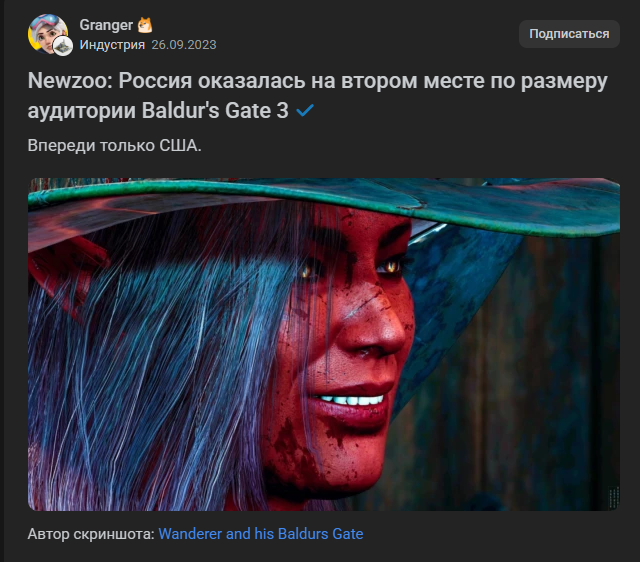
Task: Click the character's glowing yellow eye
Action: click(x=391, y=266)
